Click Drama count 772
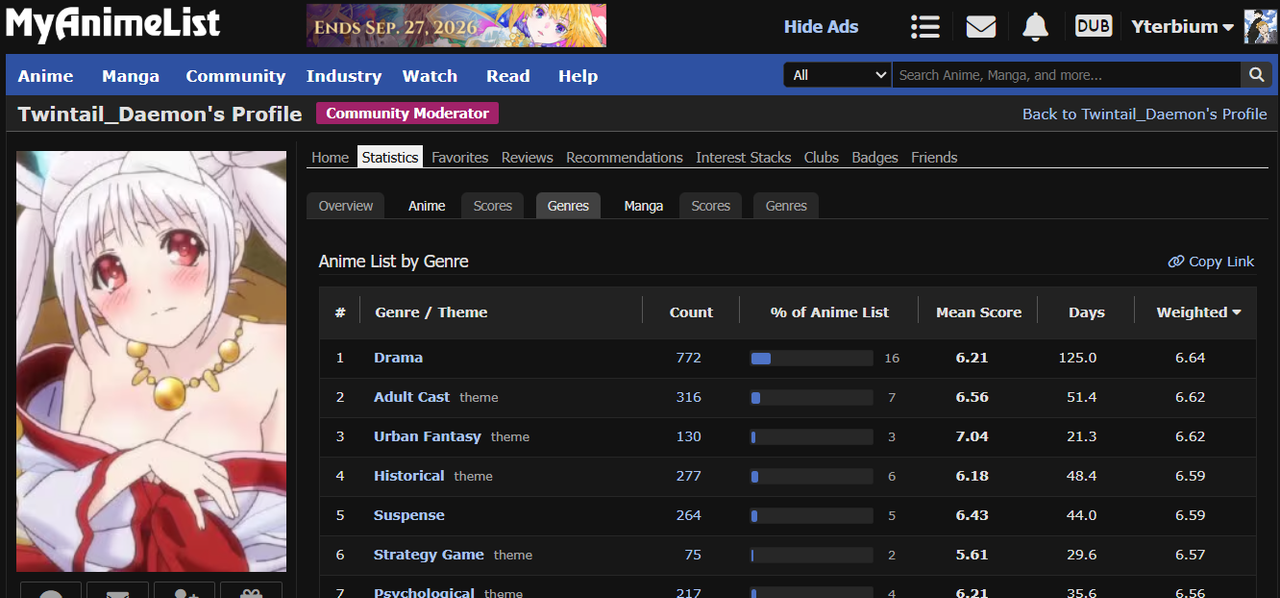 pos(689,358)
